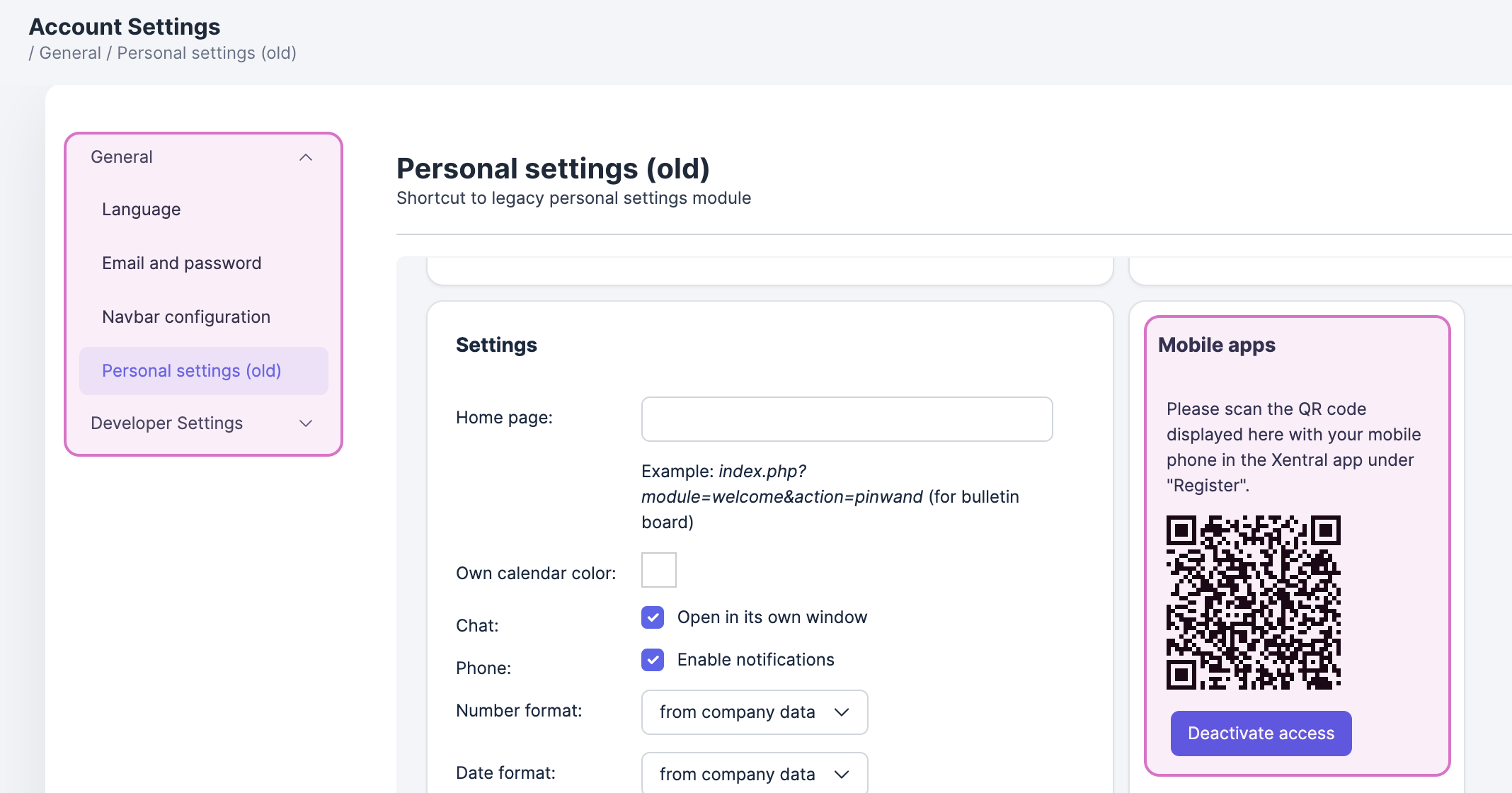Click Personal settings (old) breadcrumb
This screenshot has width=1512, height=793.
(207, 53)
